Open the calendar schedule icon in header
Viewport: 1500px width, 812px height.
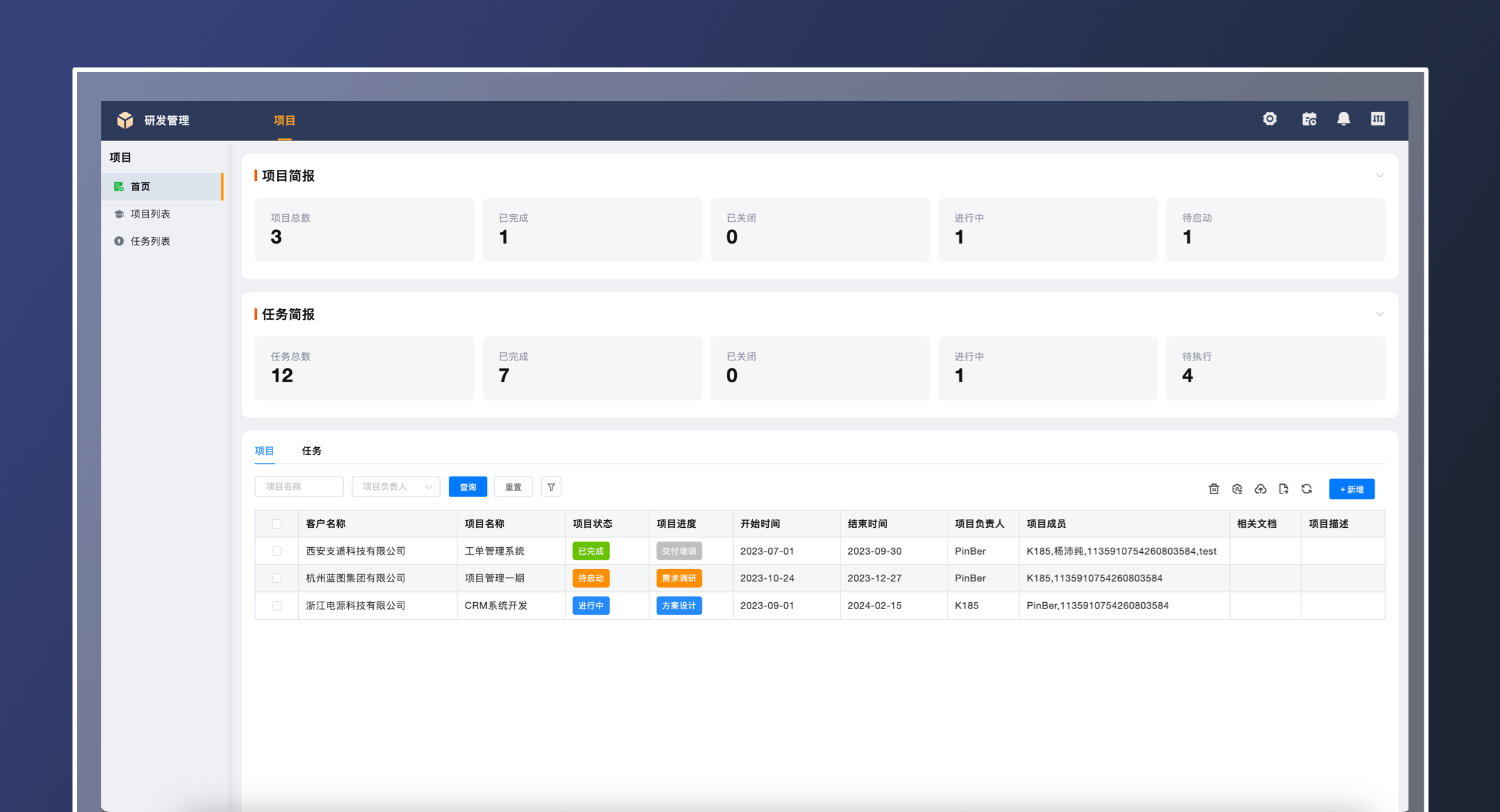tap(1309, 119)
